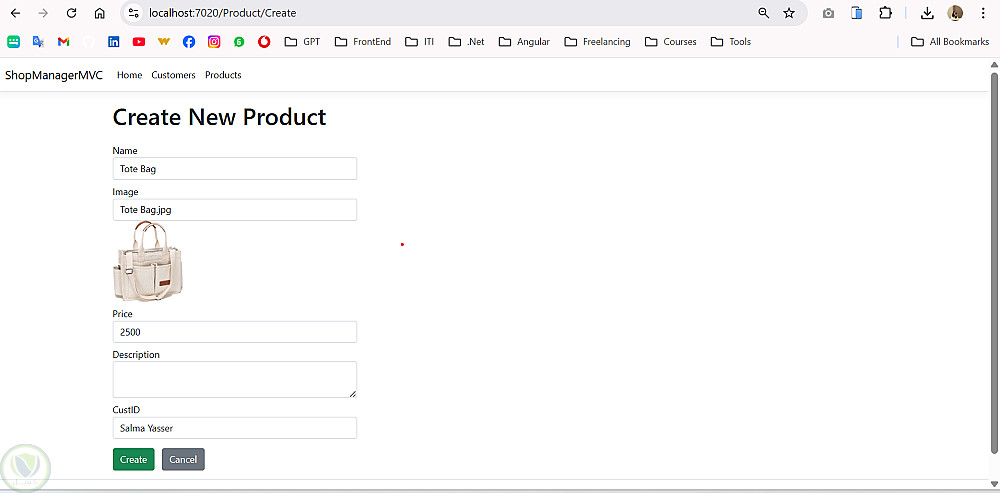Expand the Angular bookmarks folder
This screenshot has width=1000, height=493.
point(524,41)
